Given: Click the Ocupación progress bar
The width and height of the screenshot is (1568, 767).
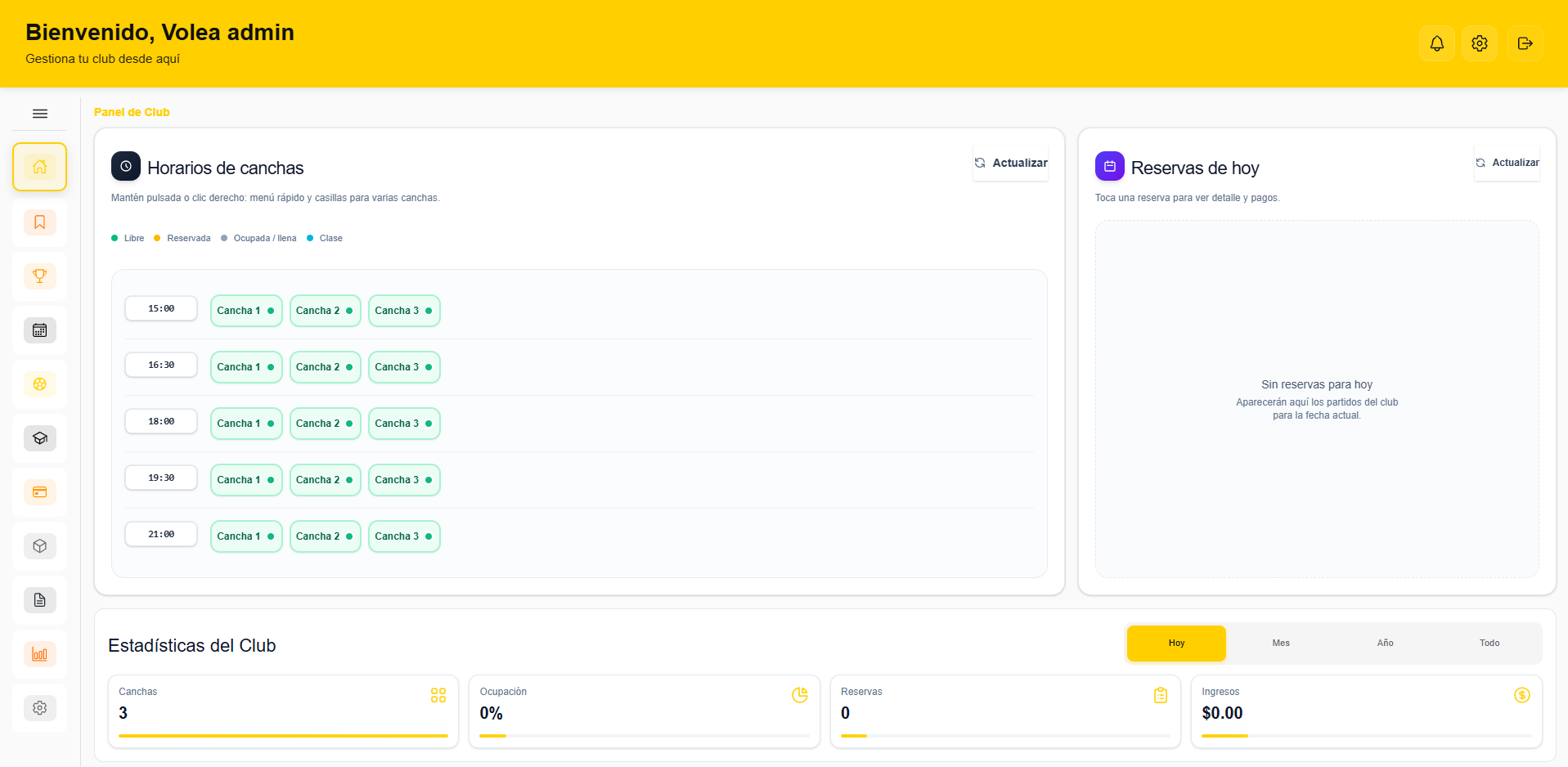Looking at the screenshot, I should click(x=644, y=736).
